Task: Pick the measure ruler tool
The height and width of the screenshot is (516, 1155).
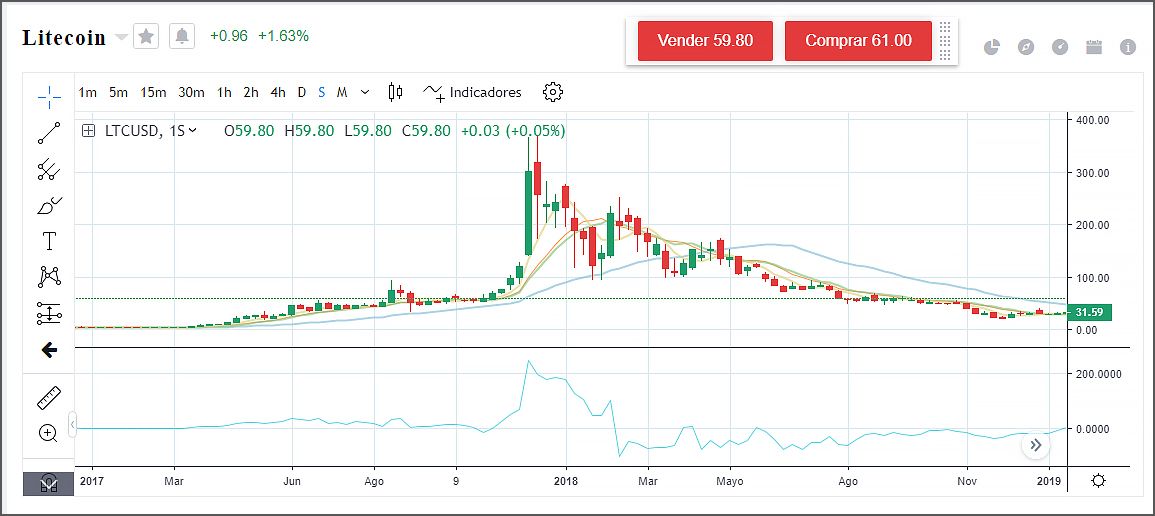Action: coord(49,399)
